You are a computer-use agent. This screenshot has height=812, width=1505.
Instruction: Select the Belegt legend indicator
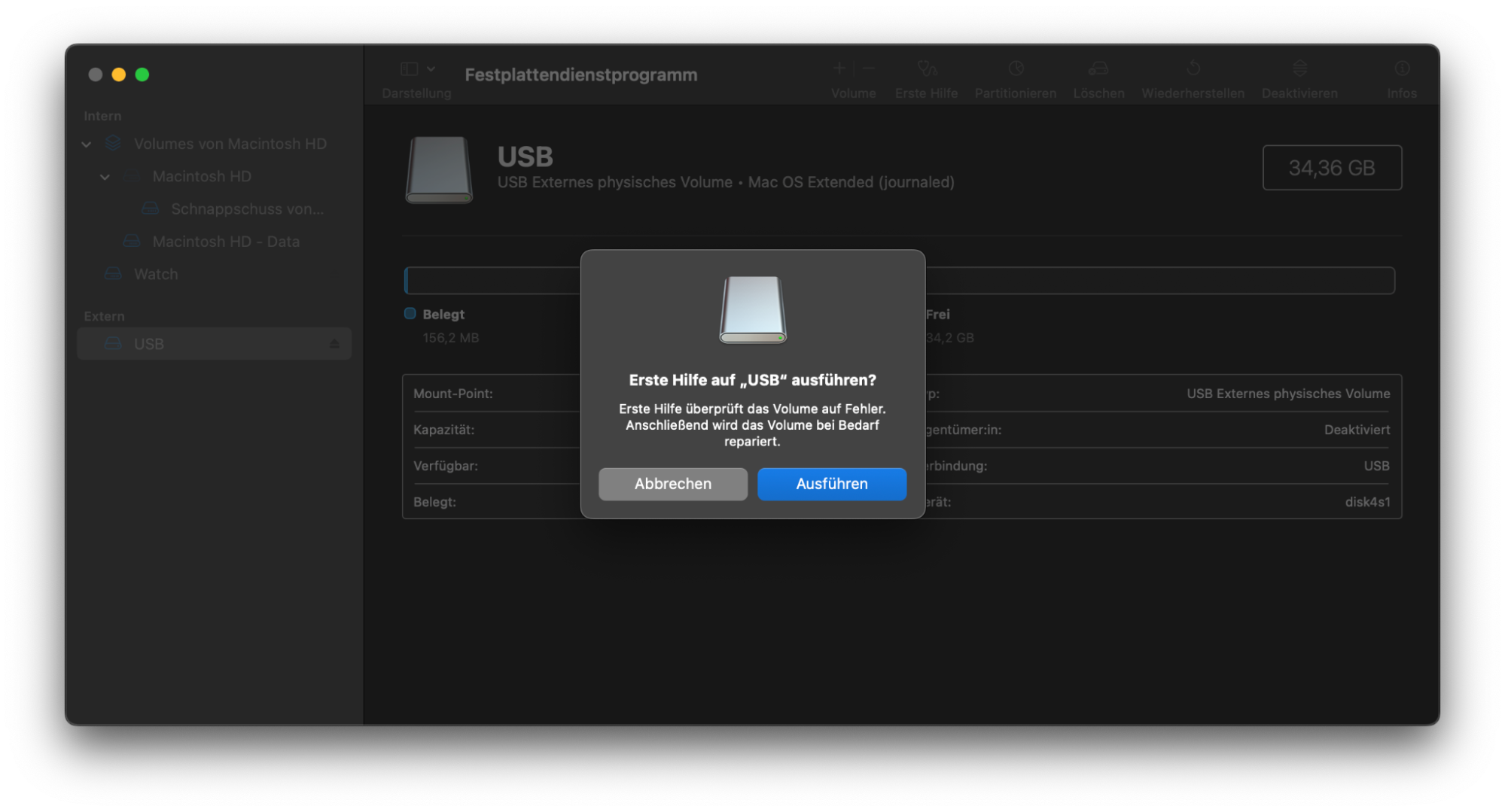410,314
